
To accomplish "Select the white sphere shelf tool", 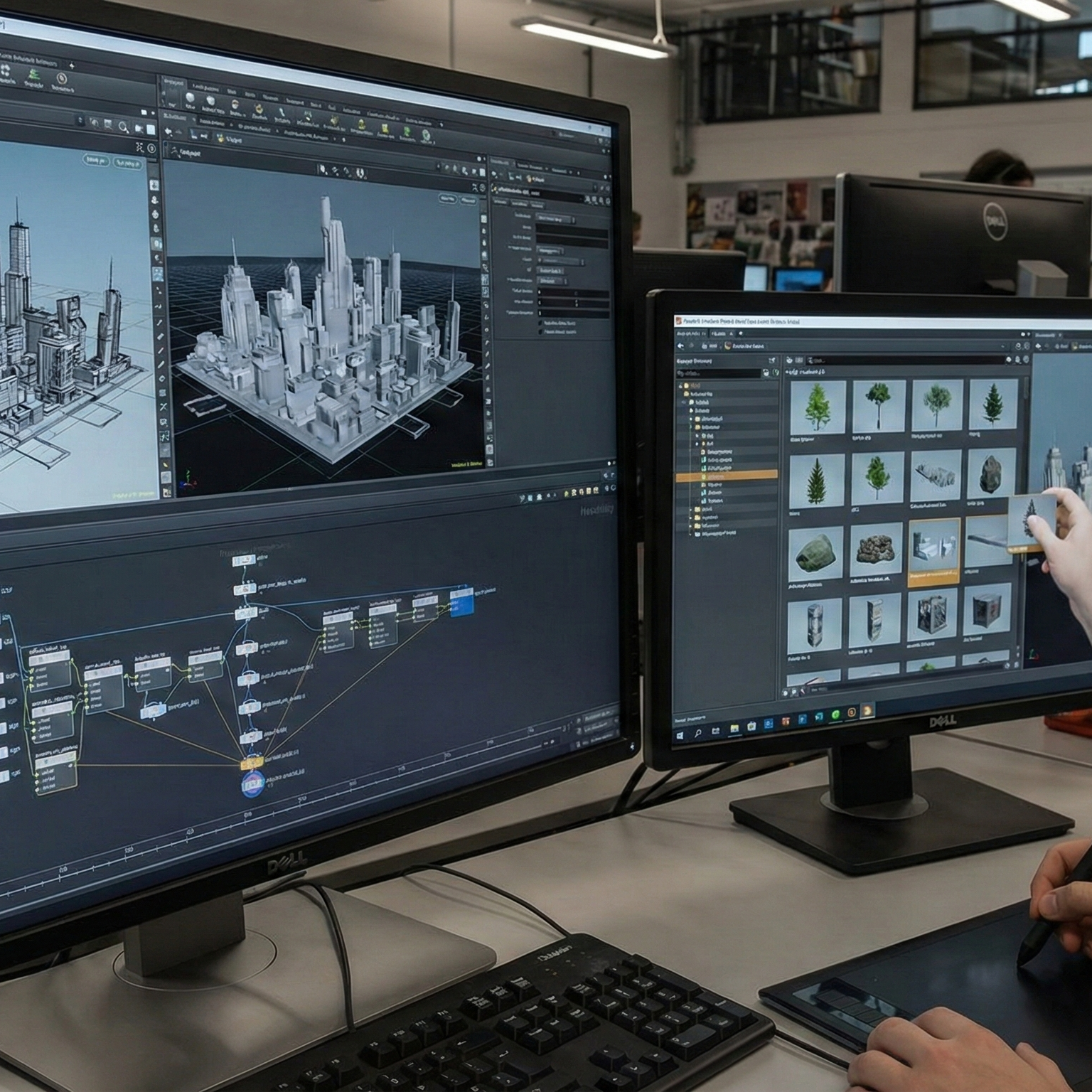I will 191,98.
